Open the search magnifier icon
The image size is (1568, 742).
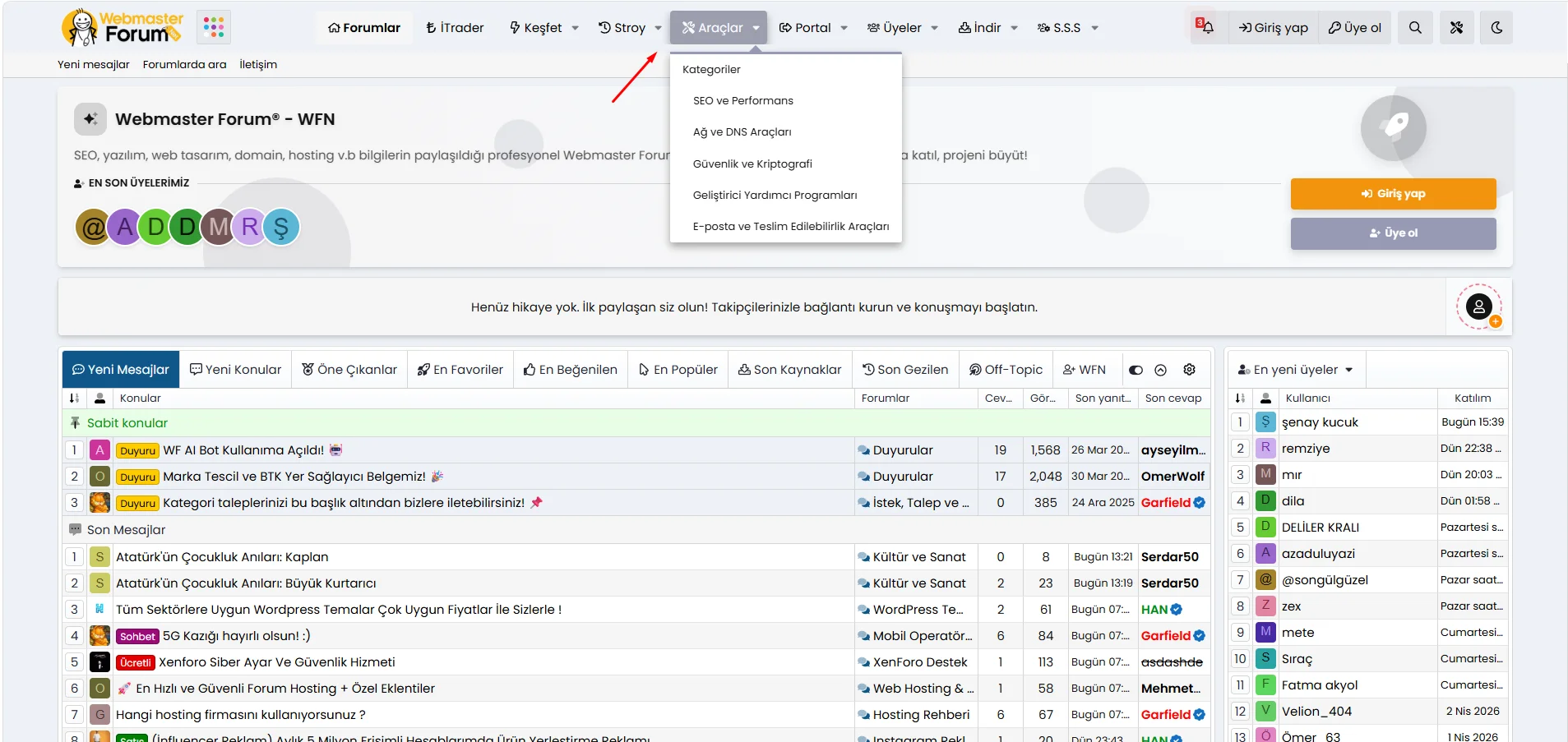[1415, 27]
